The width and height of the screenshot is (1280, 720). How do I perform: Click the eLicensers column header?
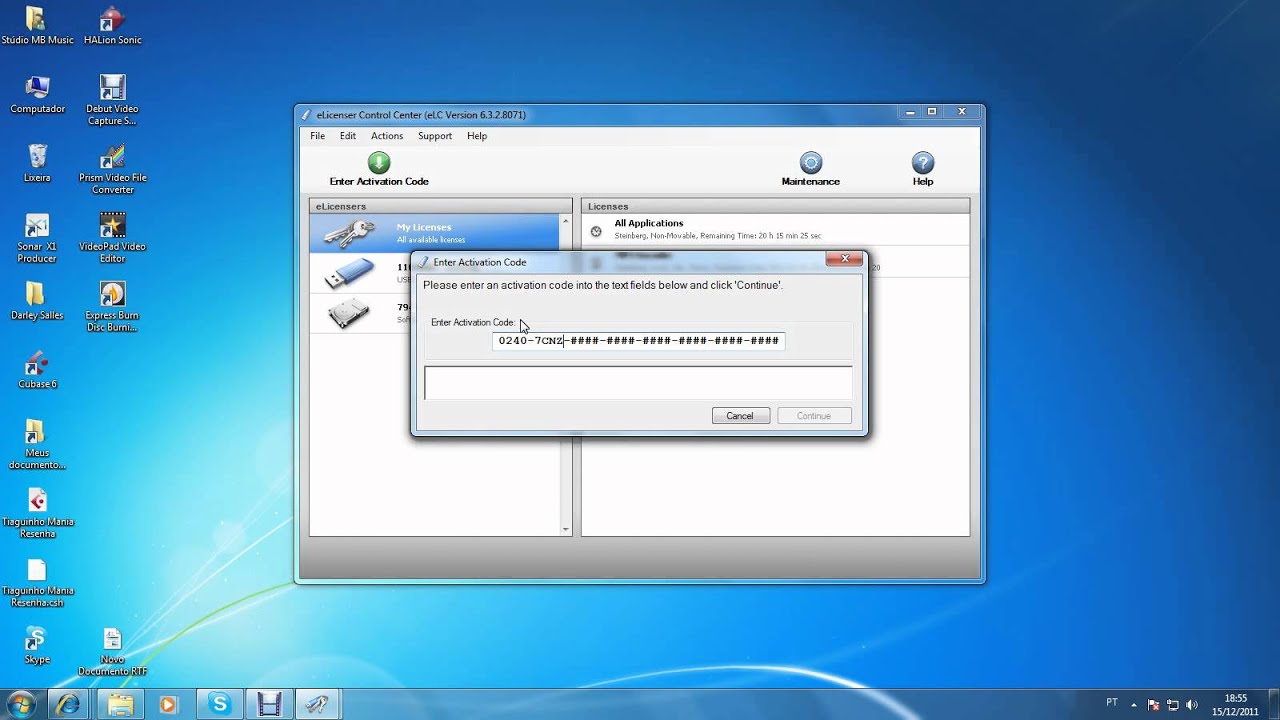[440, 206]
